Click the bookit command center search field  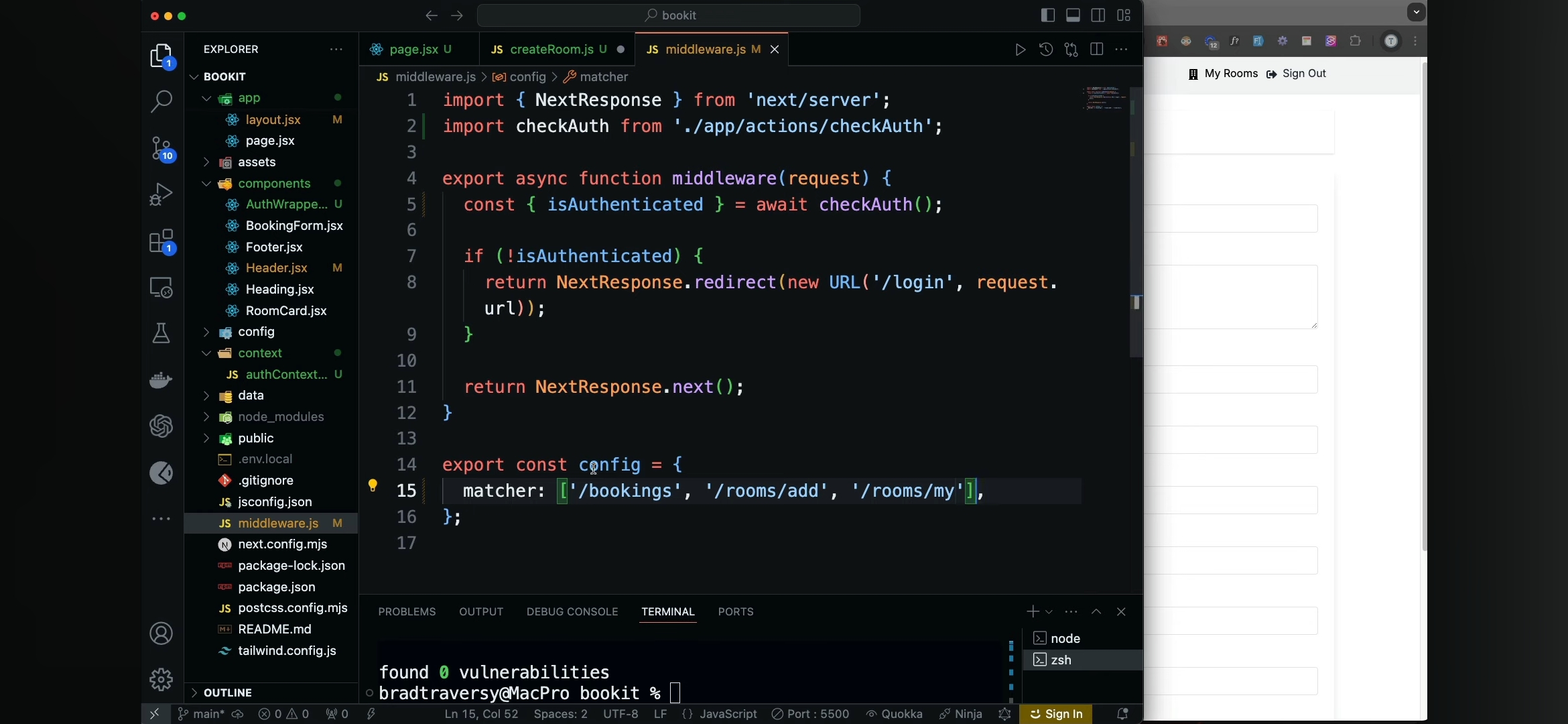669,15
